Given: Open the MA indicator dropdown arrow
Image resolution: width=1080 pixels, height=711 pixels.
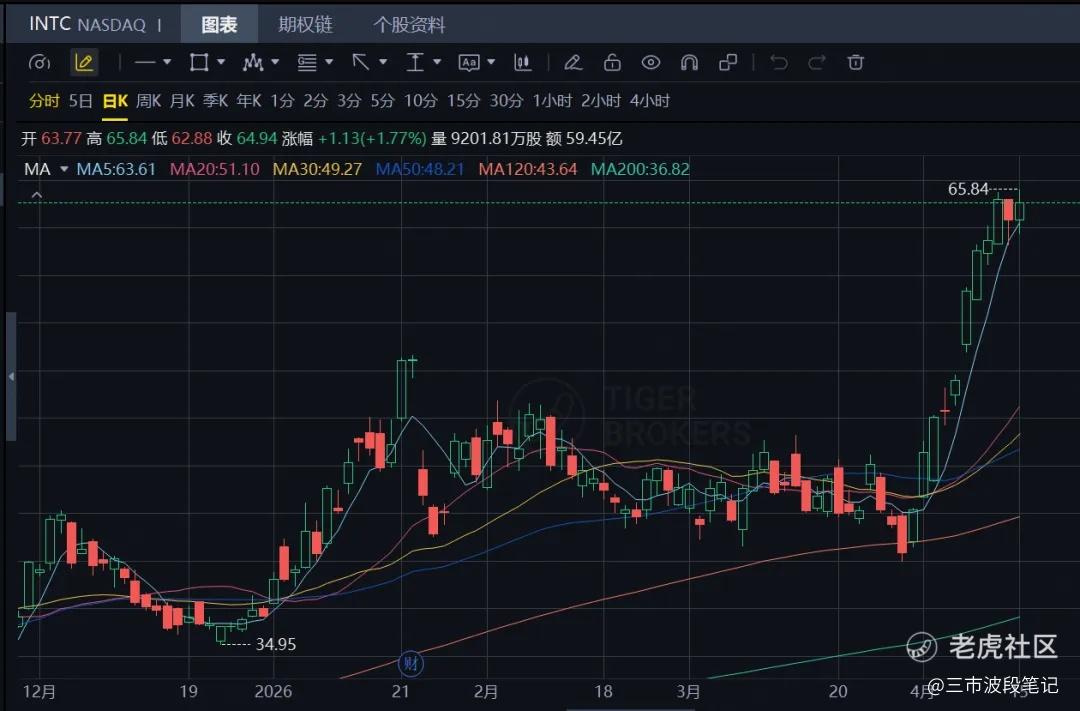Looking at the screenshot, I should tap(64, 169).
